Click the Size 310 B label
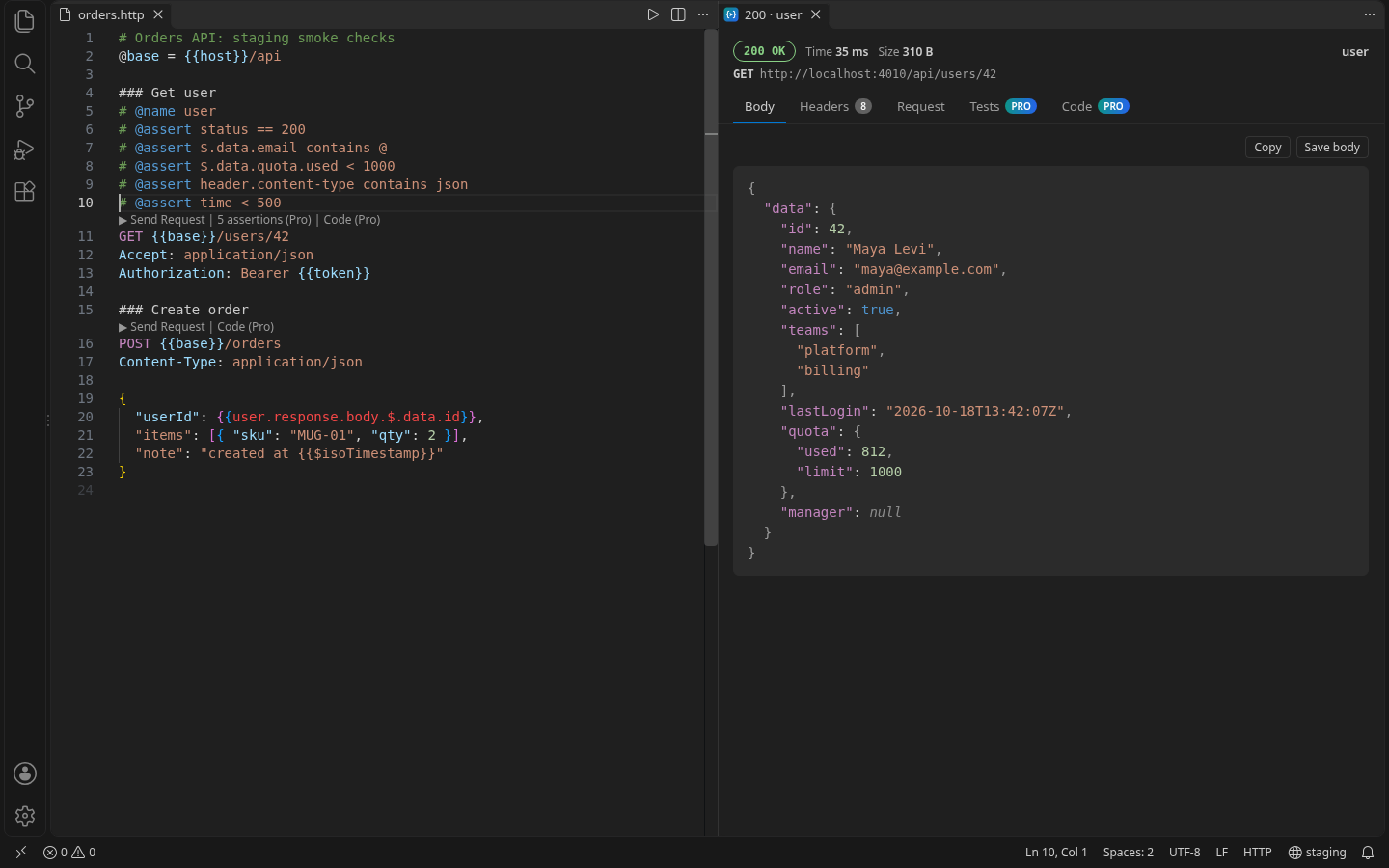Viewport: 1389px width, 868px height. pyautogui.click(x=905, y=52)
